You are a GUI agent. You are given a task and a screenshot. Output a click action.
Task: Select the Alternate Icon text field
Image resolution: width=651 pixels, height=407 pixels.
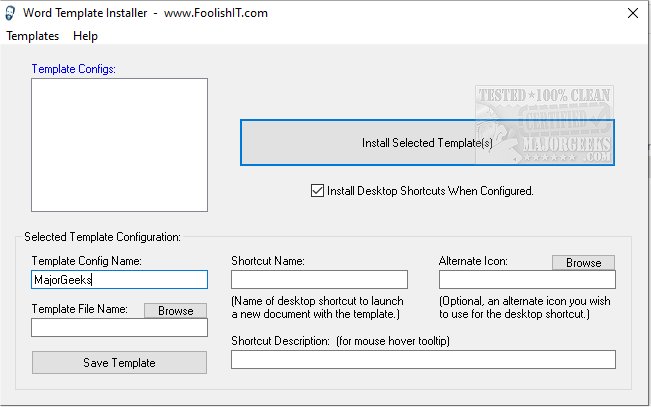pos(526,280)
